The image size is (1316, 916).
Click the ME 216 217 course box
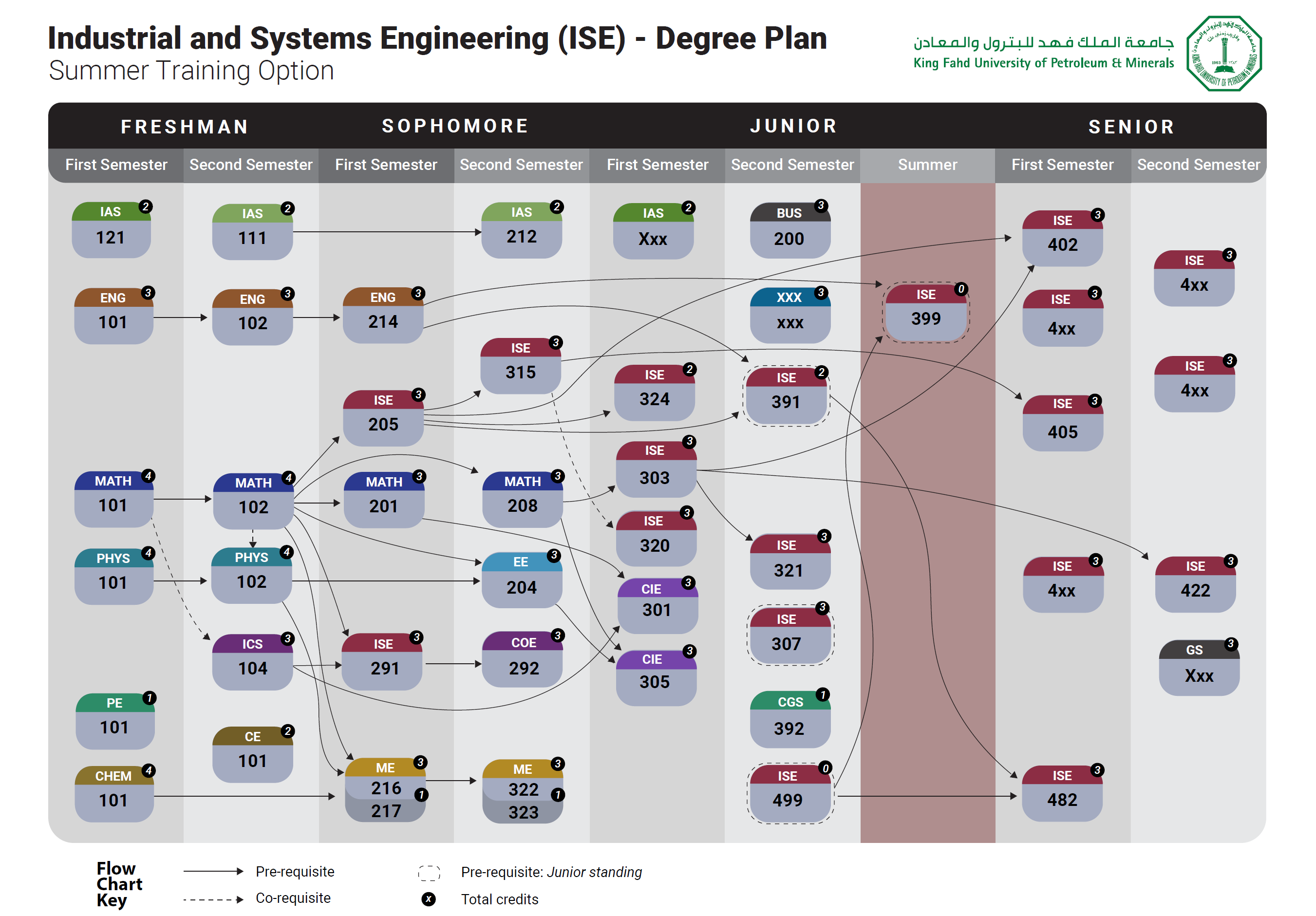[385, 790]
